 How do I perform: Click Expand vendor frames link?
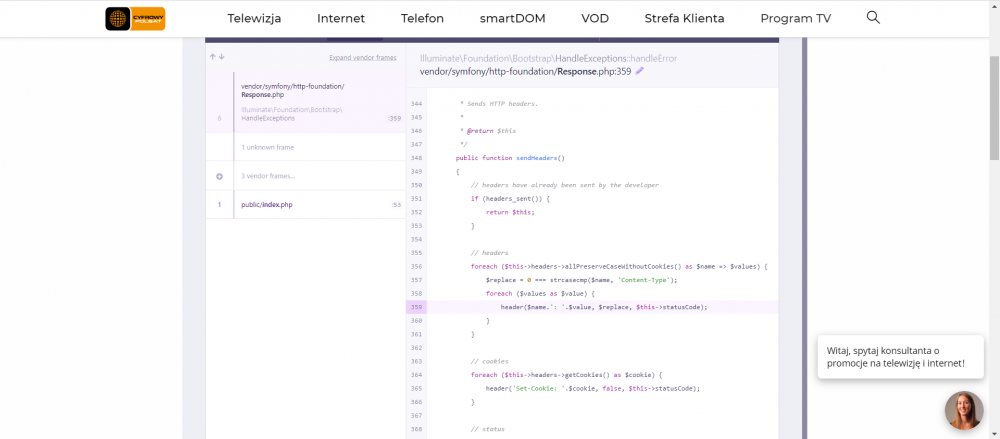(362, 58)
